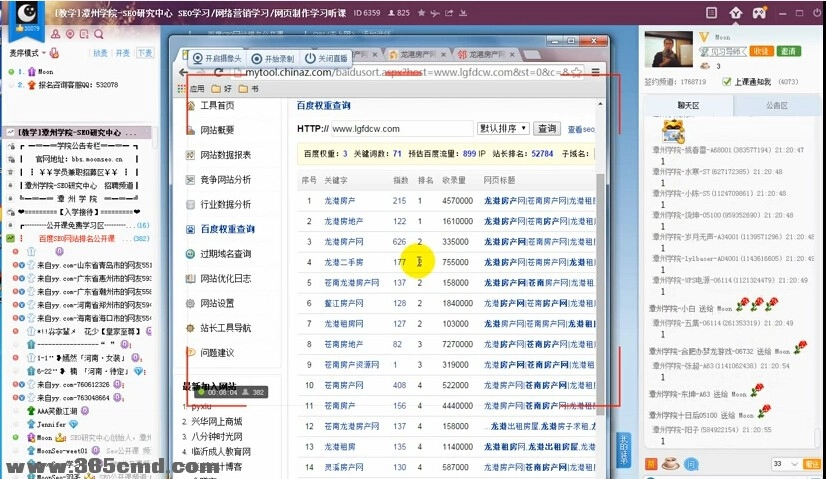Image resolution: width=826 pixels, height=479 pixels.
Task: Click the location pin icon in YY toolbar
Action: point(70,34)
